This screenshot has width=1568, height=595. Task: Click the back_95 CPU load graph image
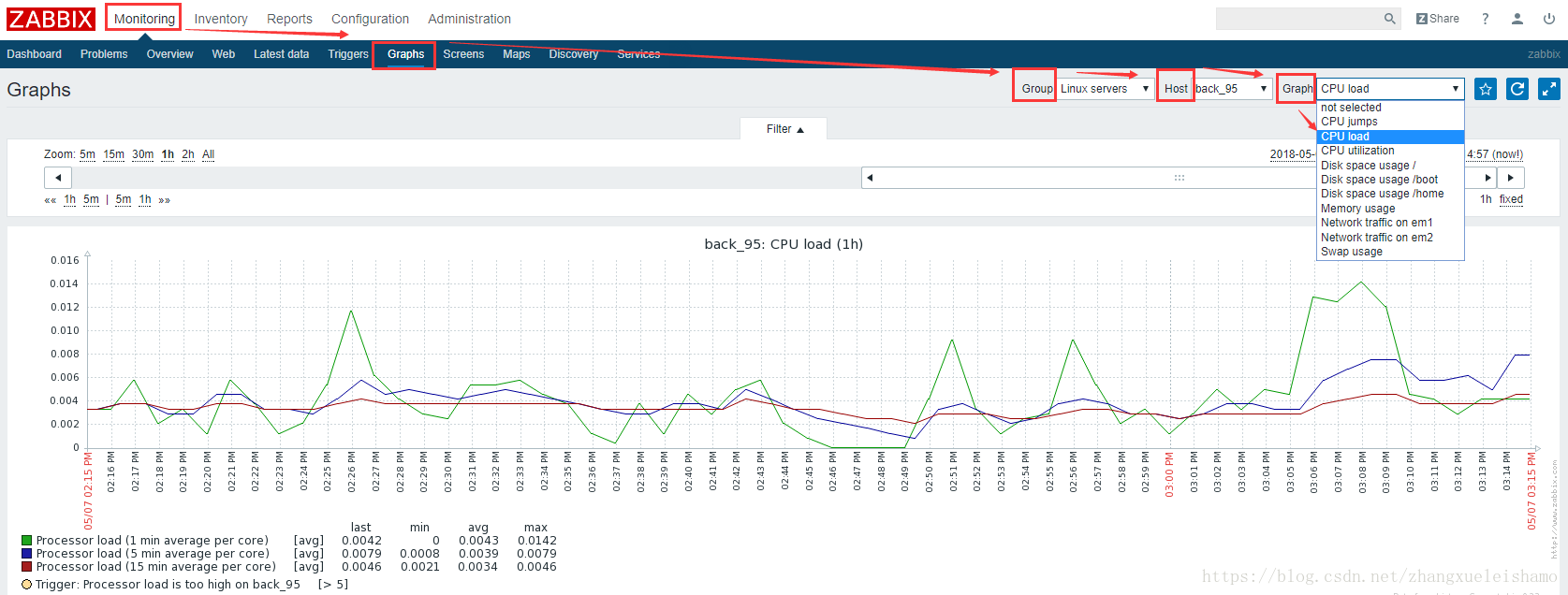[x=784, y=412]
